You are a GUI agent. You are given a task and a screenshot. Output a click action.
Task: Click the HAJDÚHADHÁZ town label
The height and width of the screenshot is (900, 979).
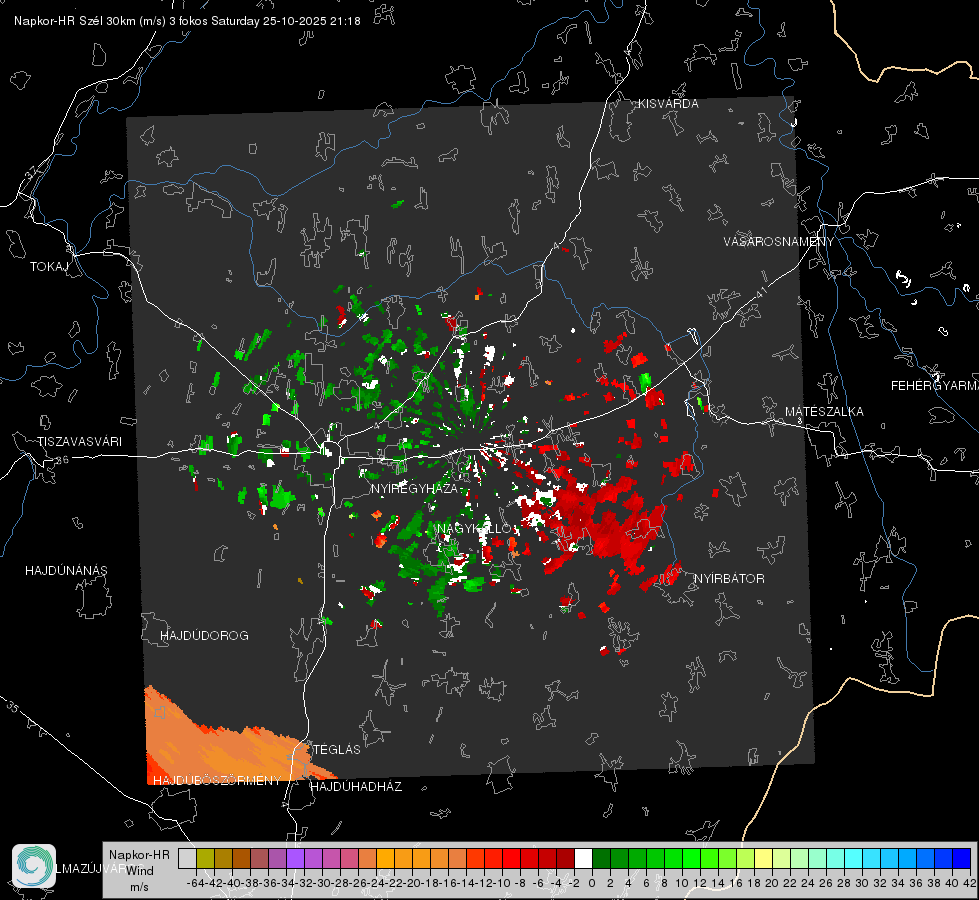pyautogui.click(x=356, y=787)
